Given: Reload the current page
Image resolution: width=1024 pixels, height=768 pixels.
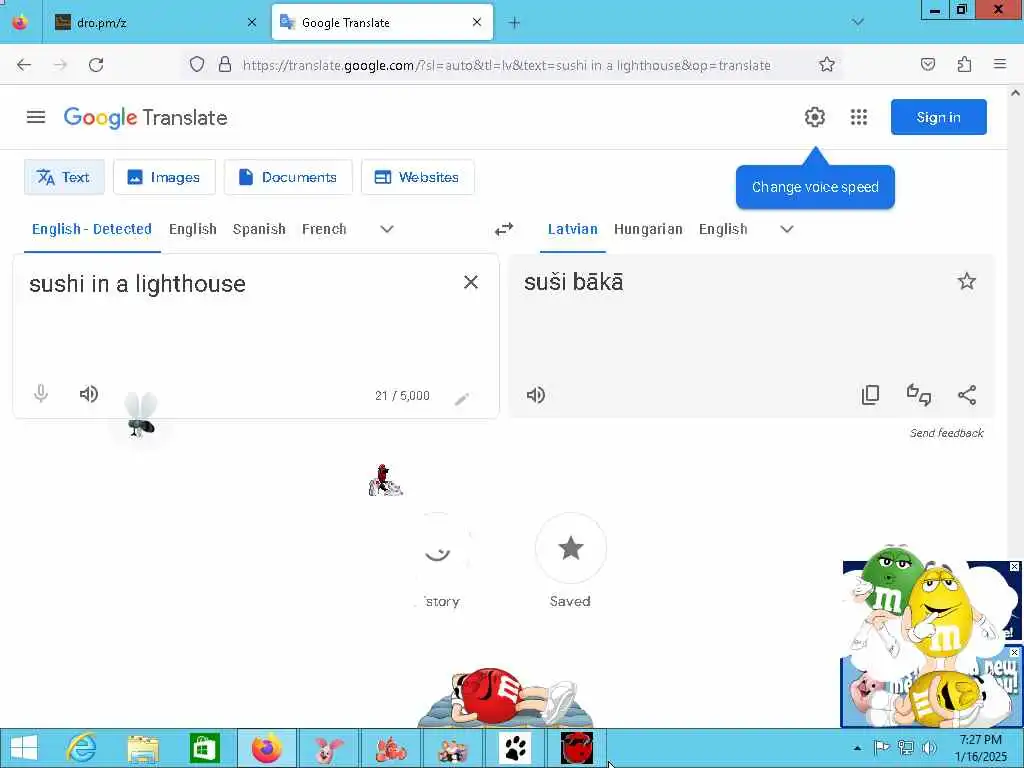Looking at the screenshot, I should click(x=96, y=65).
